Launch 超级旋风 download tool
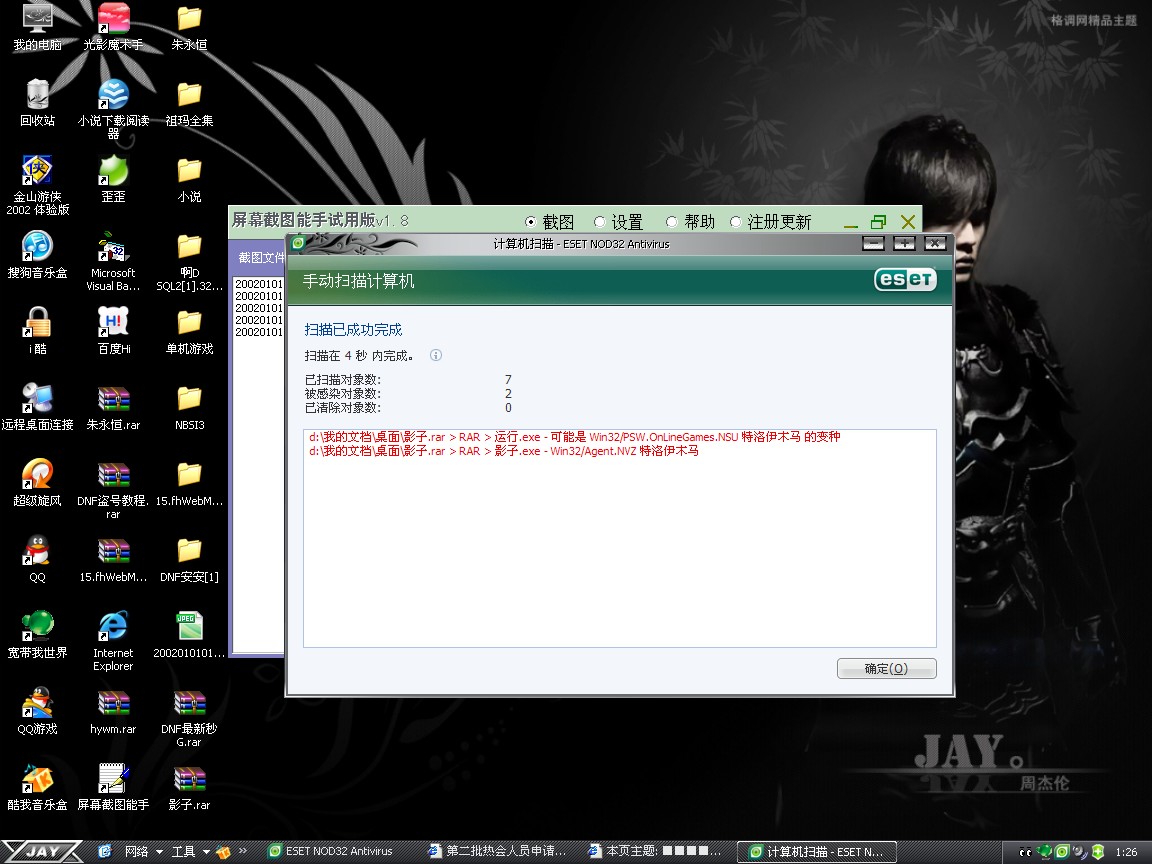1152x864 pixels. tap(37, 483)
